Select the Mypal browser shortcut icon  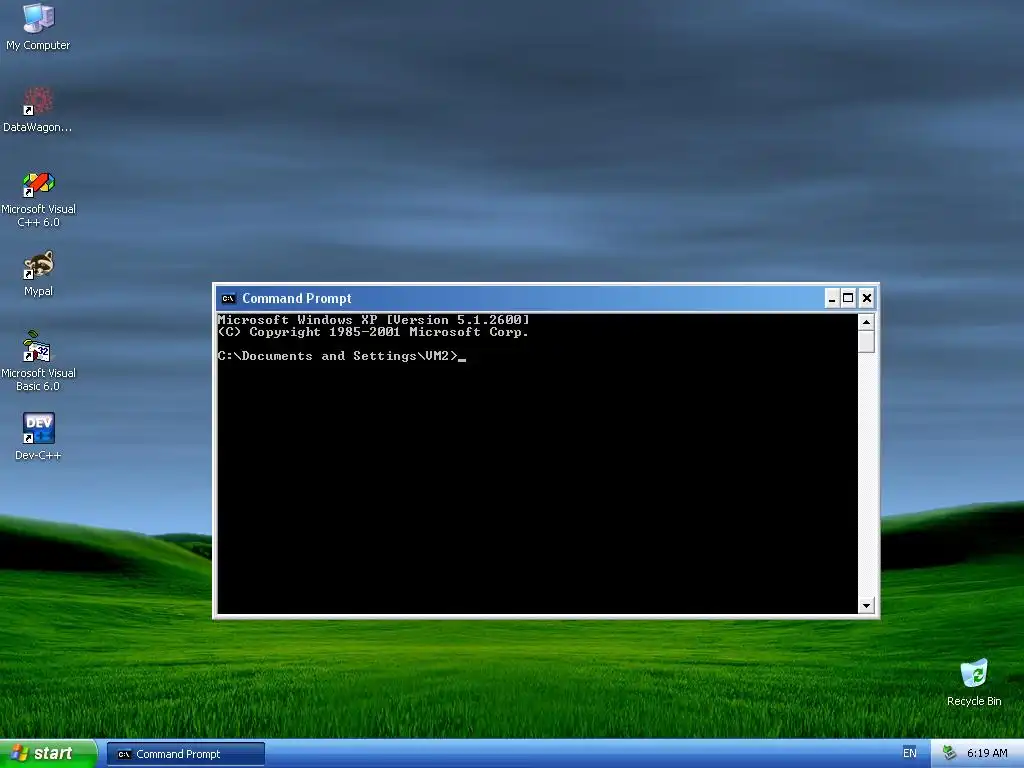(38, 274)
